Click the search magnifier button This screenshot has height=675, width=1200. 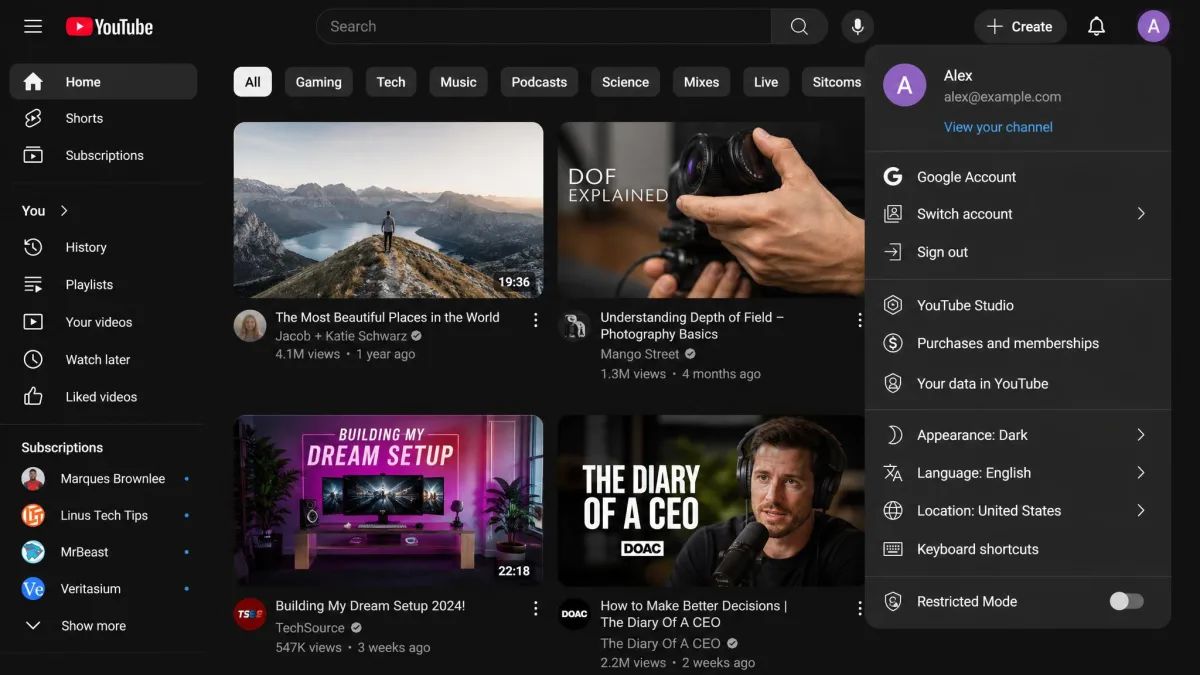pos(799,27)
